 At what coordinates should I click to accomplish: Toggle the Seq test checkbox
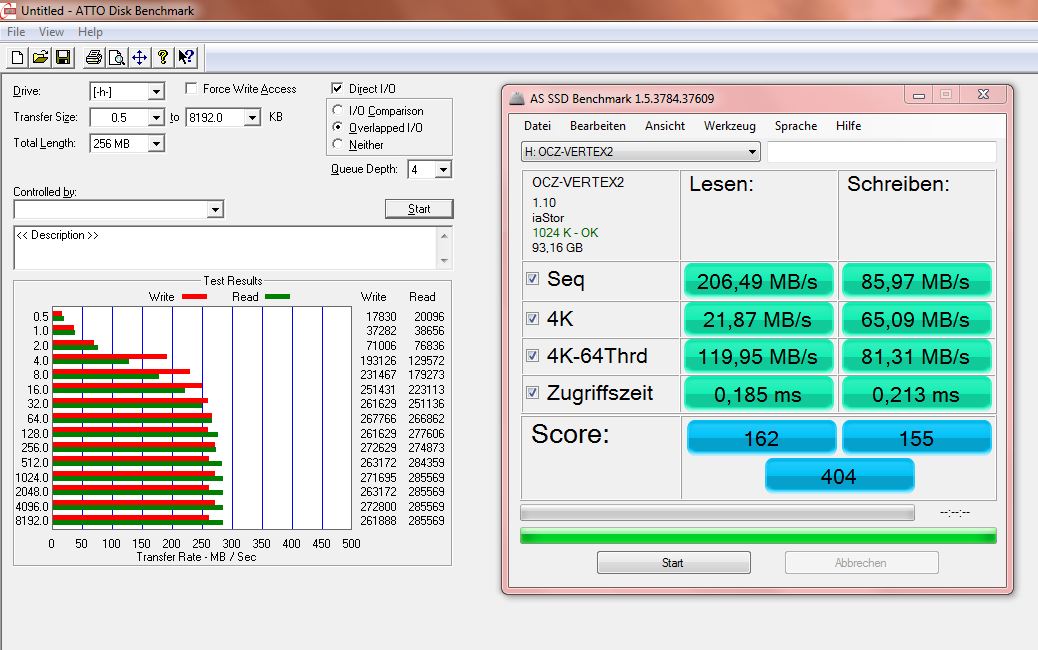coord(532,279)
